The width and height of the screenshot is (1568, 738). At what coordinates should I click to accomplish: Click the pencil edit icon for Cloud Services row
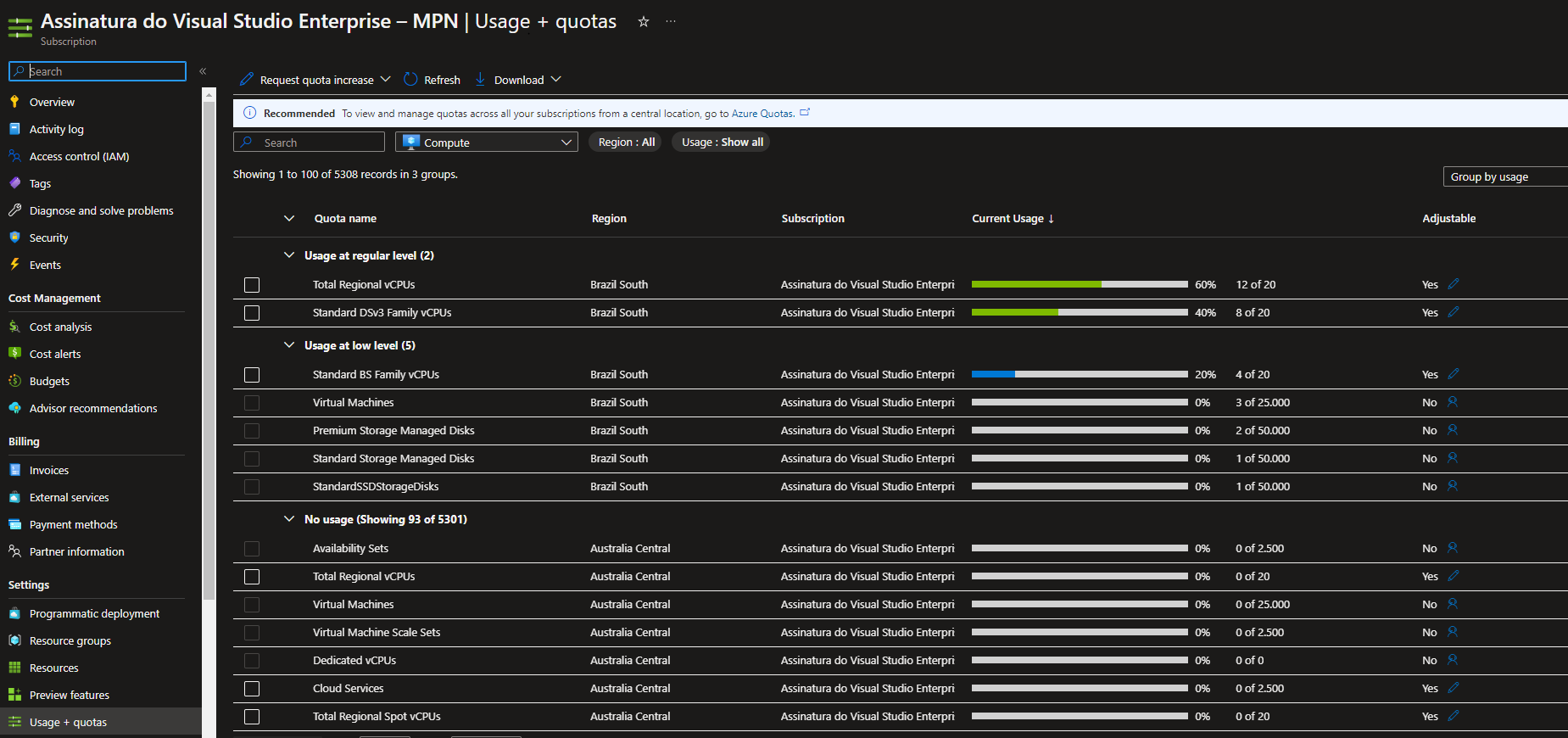(x=1454, y=688)
